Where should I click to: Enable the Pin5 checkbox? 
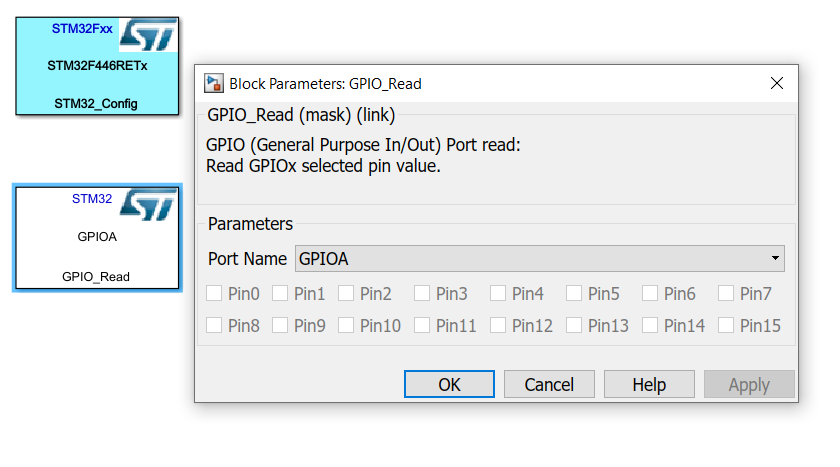coord(574,293)
